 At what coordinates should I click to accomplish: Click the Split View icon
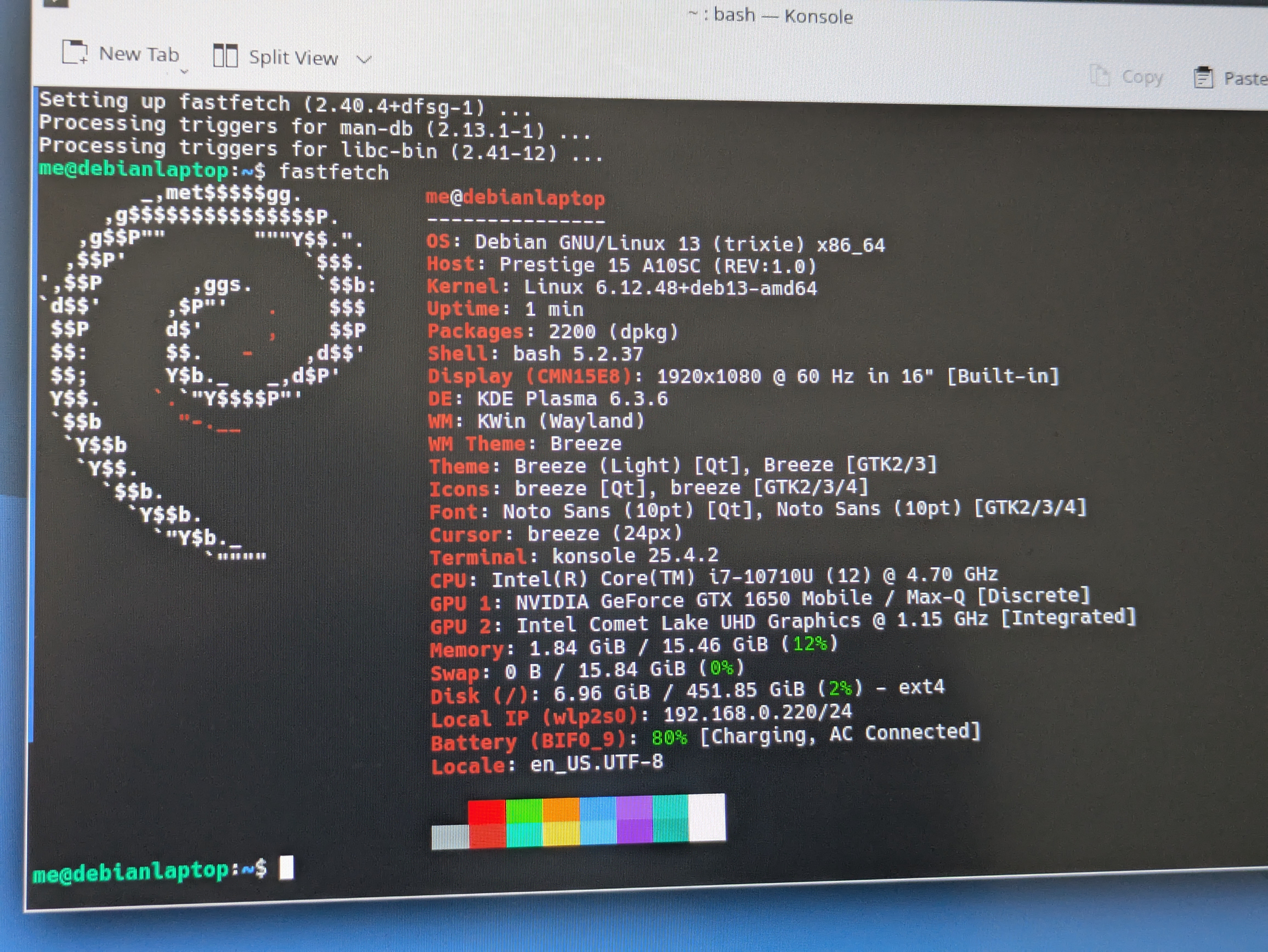226,55
